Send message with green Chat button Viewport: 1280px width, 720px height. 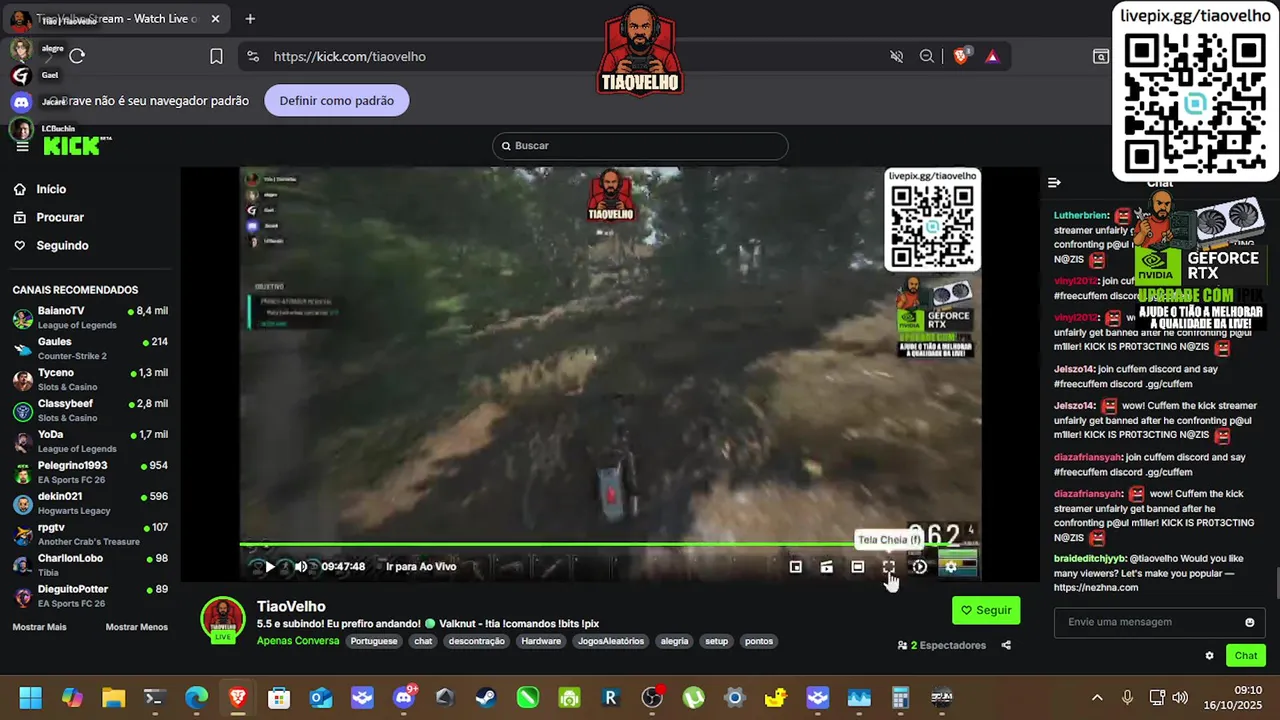point(1246,656)
